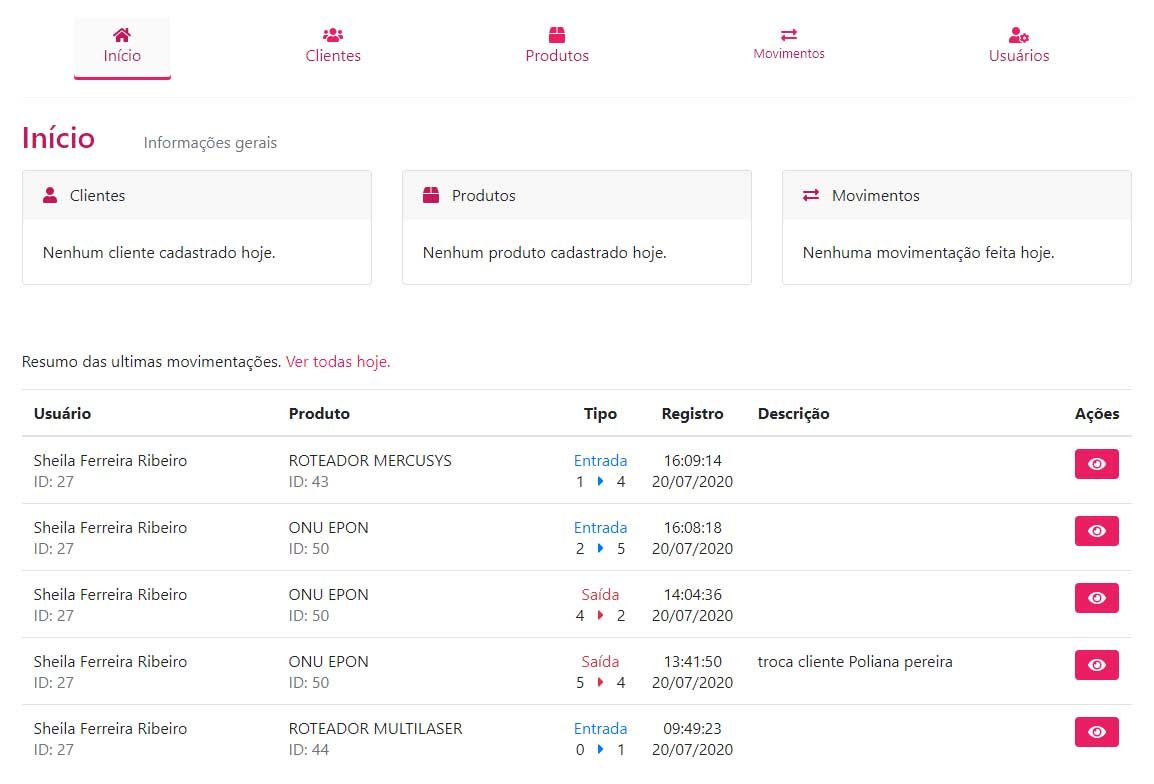Click the arrows icon in Movimentos card
The width and height of the screenshot is (1154, 784).
tap(811, 196)
